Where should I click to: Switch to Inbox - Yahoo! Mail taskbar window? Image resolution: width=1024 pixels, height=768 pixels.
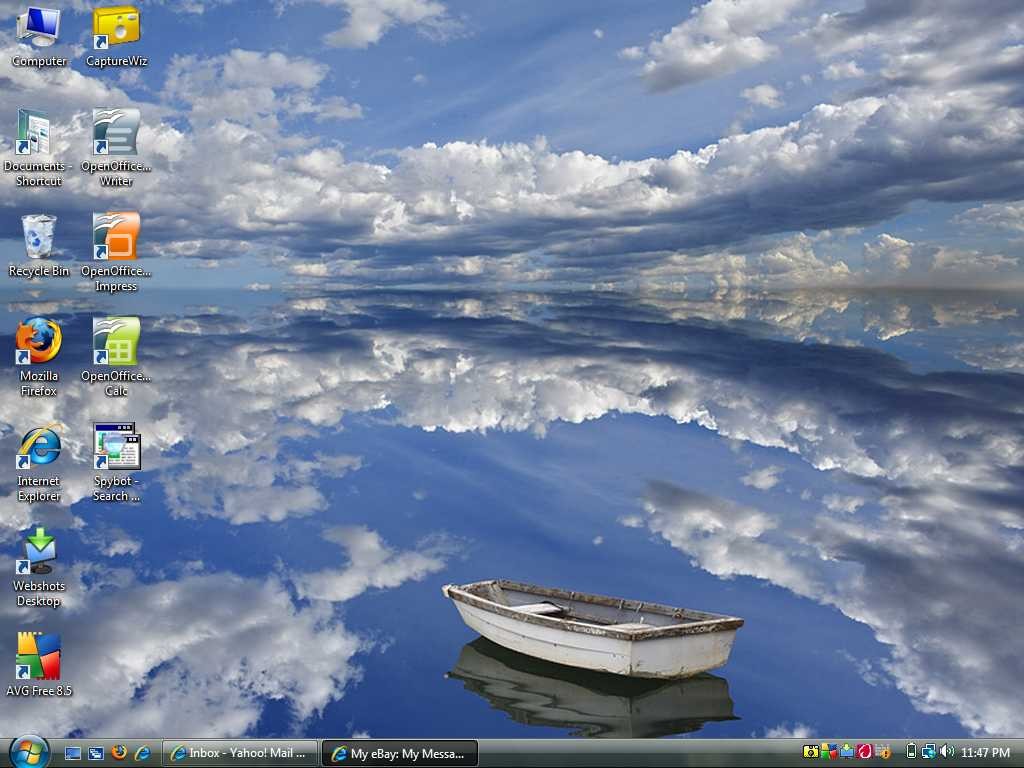pyautogui.click(x=240, y=753)
